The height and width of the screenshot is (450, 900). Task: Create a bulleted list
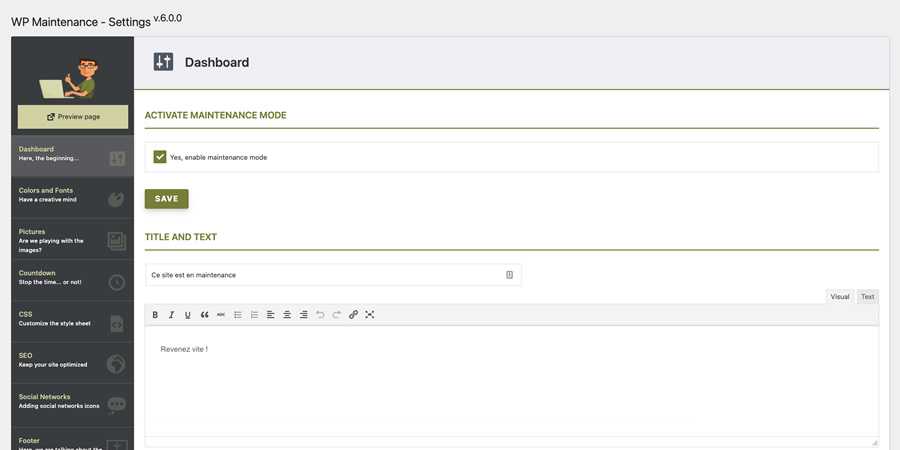point(238,315)
